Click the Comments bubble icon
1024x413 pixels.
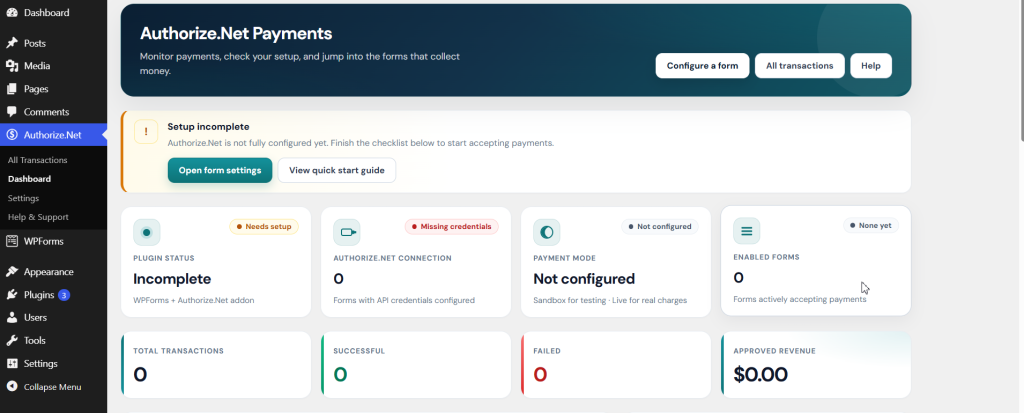(12, 112)
